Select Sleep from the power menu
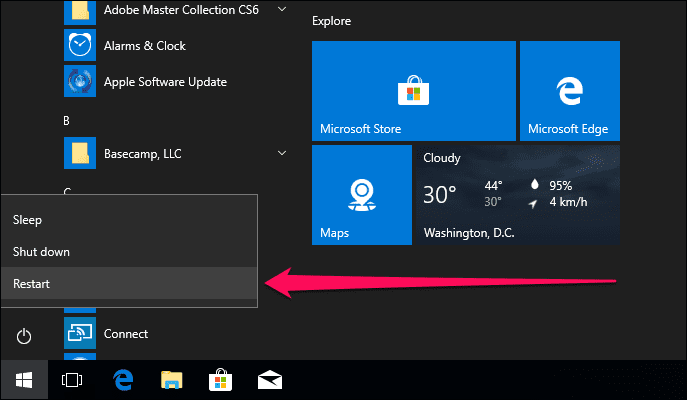 point(129,219)
